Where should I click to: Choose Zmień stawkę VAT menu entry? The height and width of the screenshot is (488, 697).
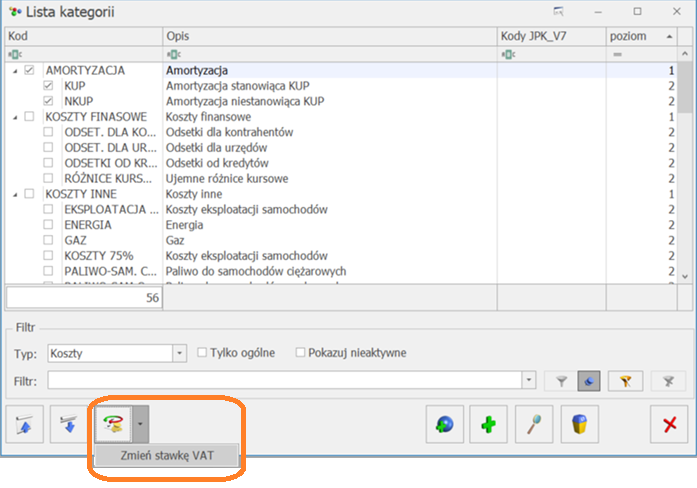tap(167, 456)
